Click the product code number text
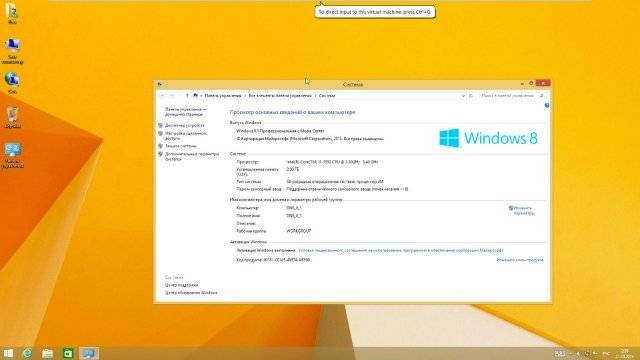This screenshot has width=640, height=360. coord(287,260)
